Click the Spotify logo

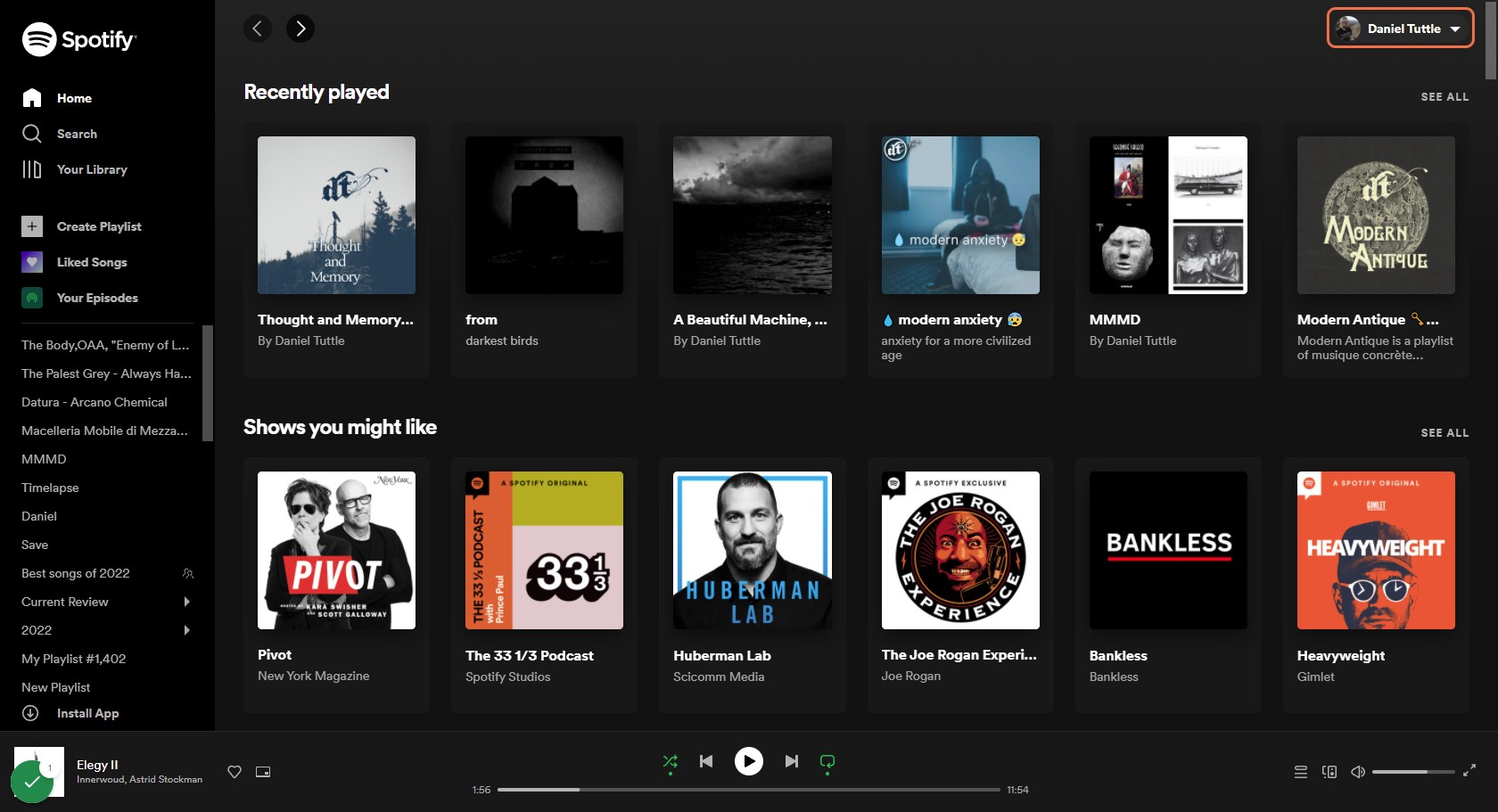[78, 39]
